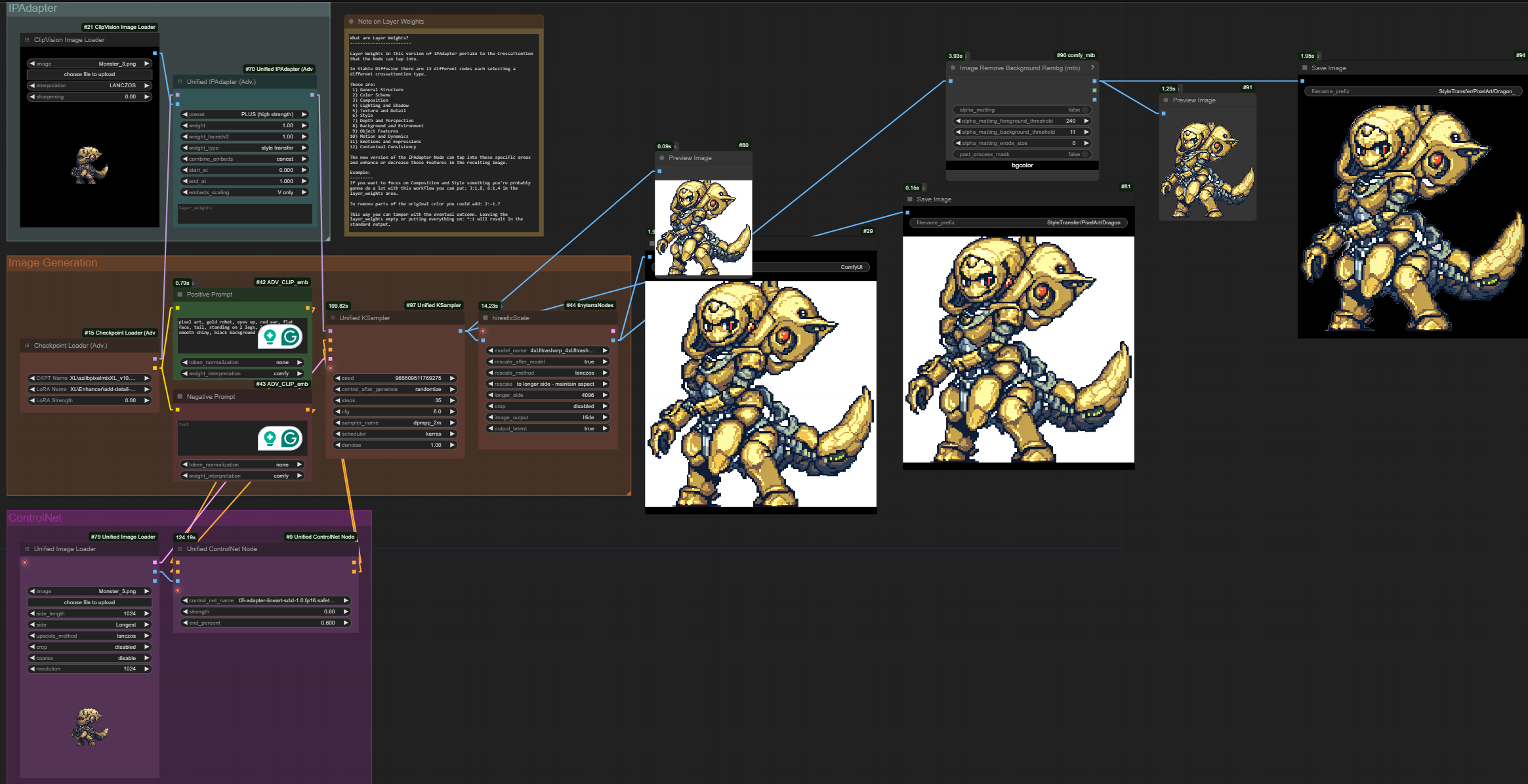Click the lightbulb suggestion icon in Negative Prompt
The width and height of the screenshot is (1528, 784).
(270, 438)
